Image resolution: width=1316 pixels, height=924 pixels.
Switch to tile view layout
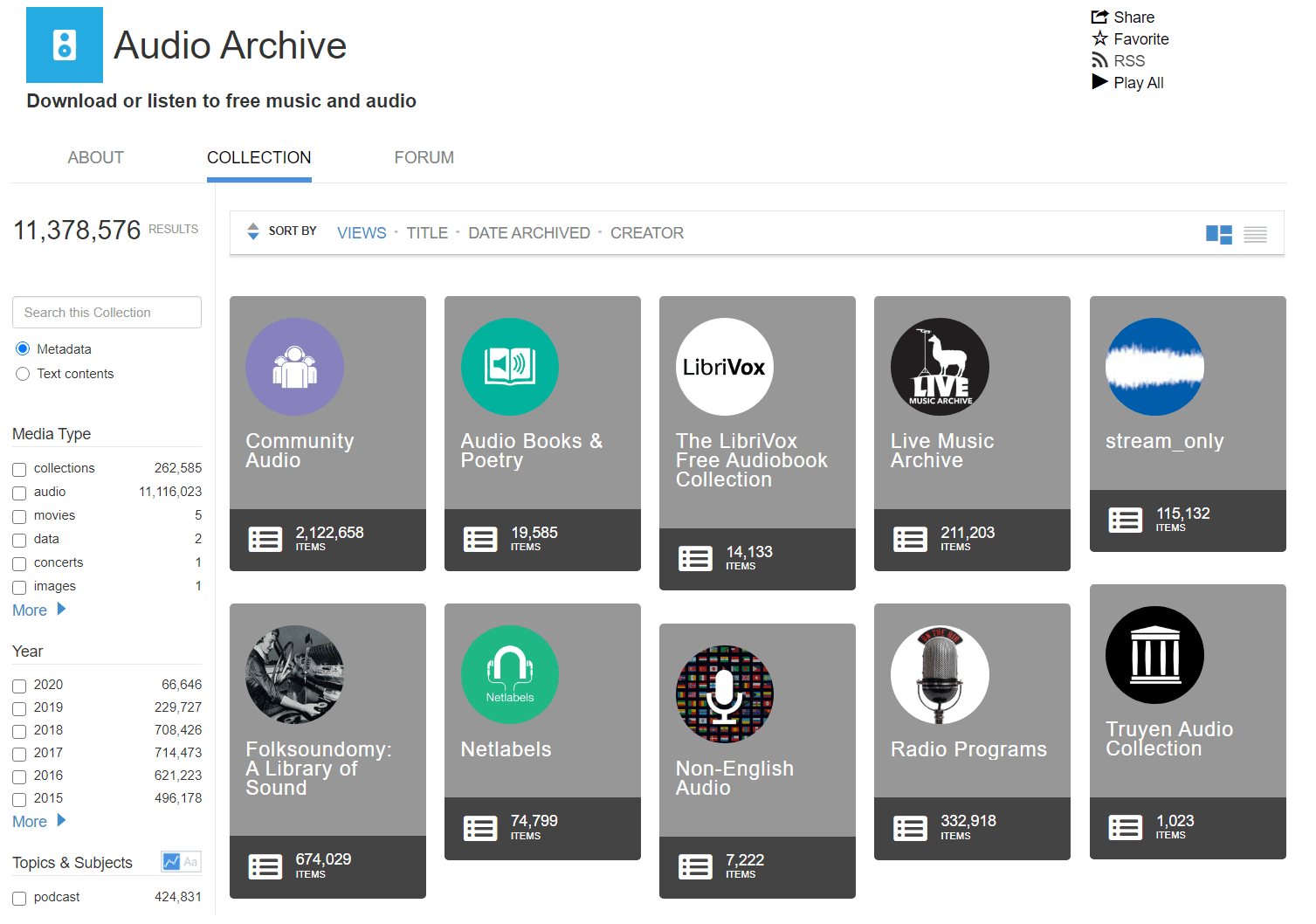pos(1218,234)
